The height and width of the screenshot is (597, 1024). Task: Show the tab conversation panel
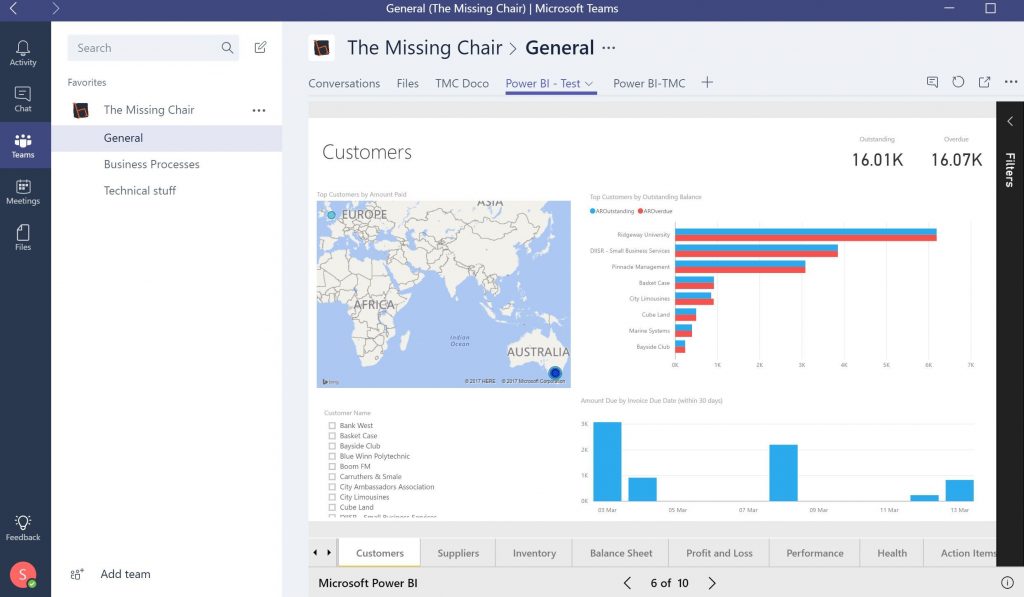tap(932, 82)
